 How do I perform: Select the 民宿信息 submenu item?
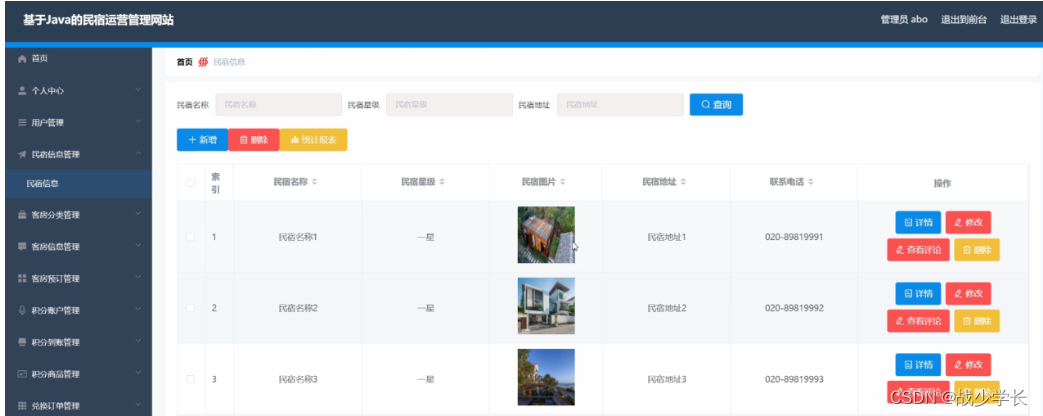pos(78,183)
